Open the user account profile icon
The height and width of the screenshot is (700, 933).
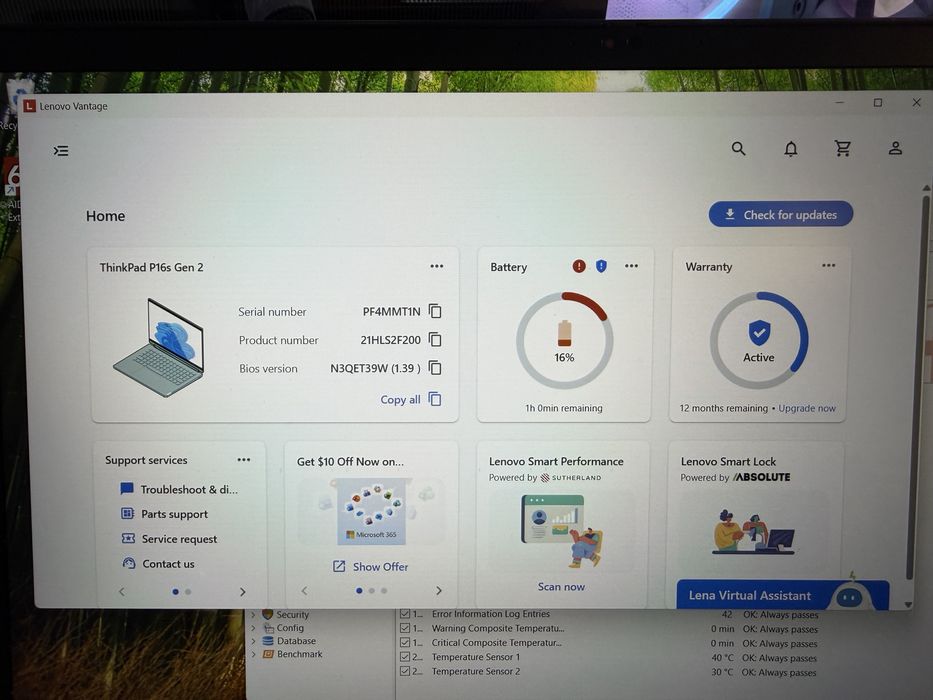(x=895, y=148)
